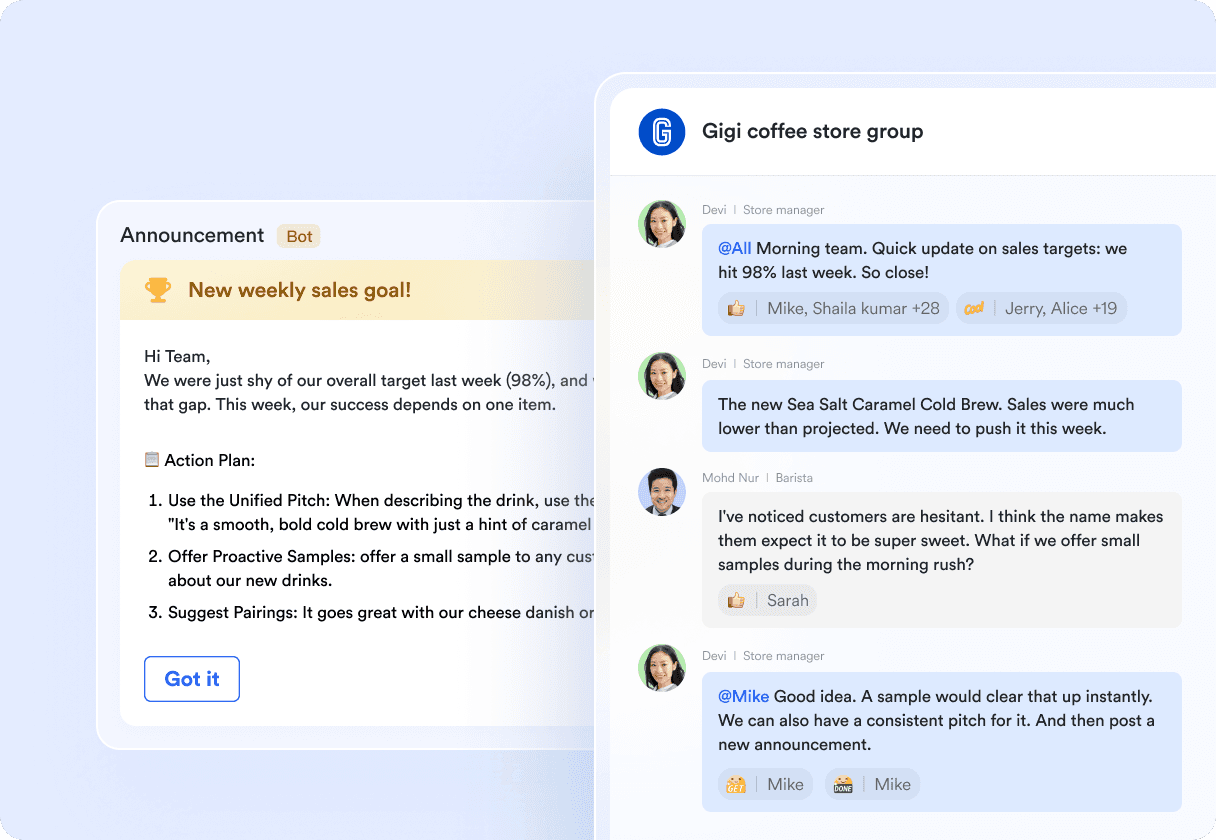Click the Offer Proactive Samples list item
This screenshot has width=1216, height=840.
[x=371, y=568]
